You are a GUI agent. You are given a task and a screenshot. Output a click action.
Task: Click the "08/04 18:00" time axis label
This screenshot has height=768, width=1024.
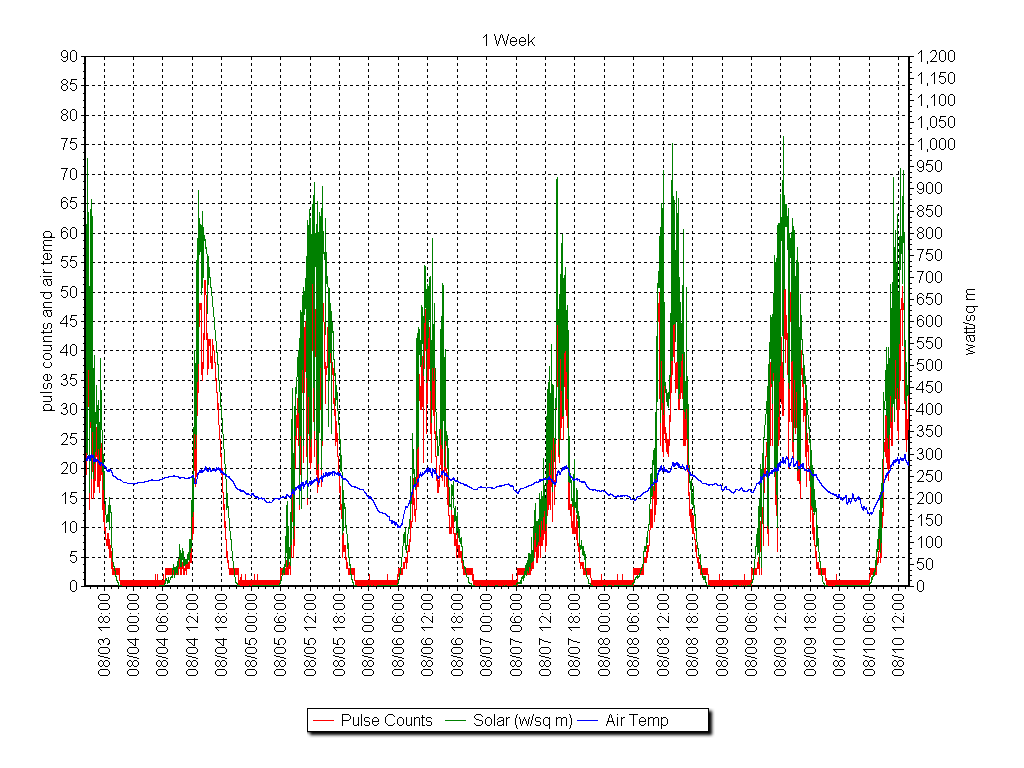click(221, 635)
